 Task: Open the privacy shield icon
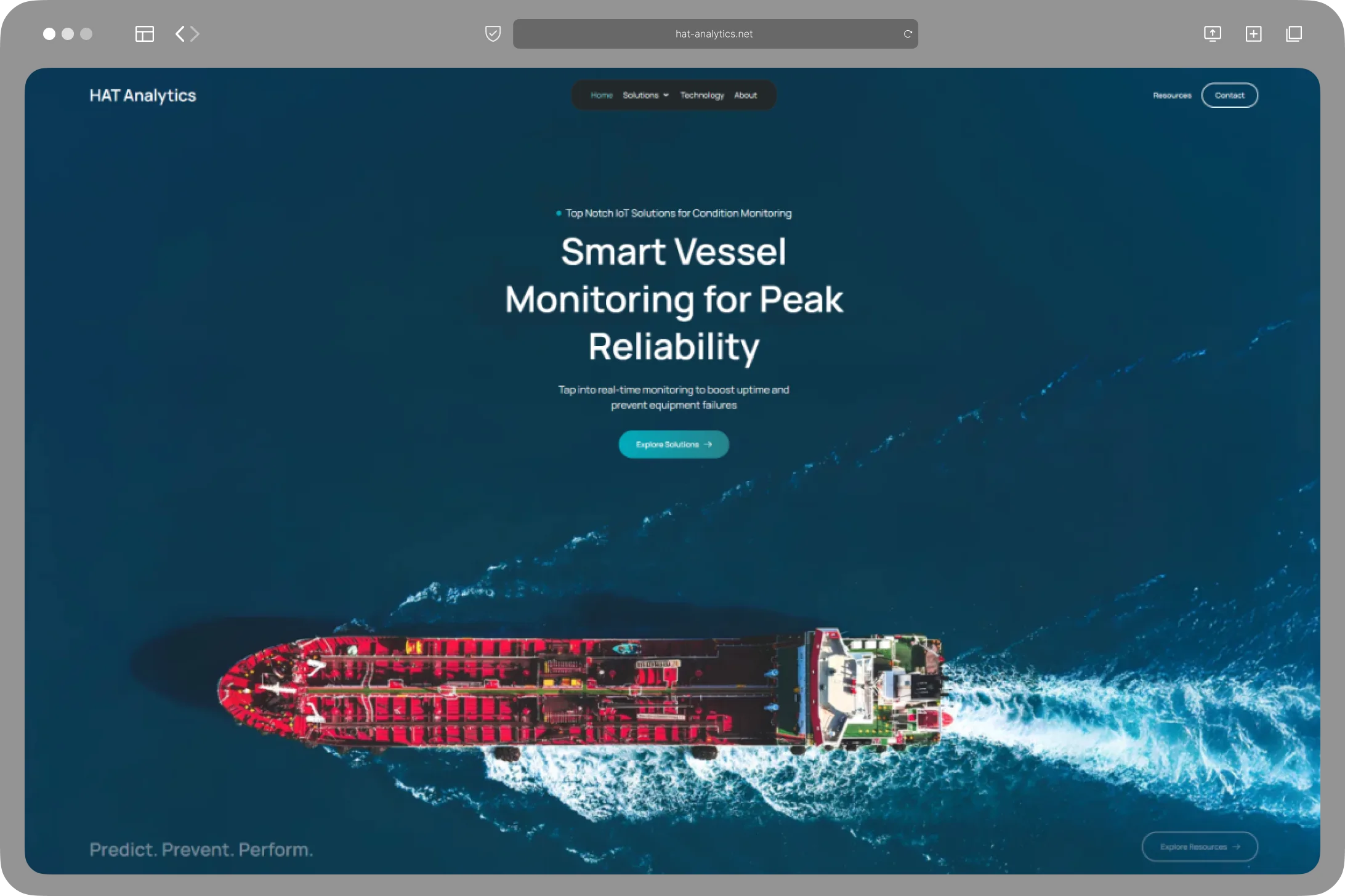click(493, 34)
